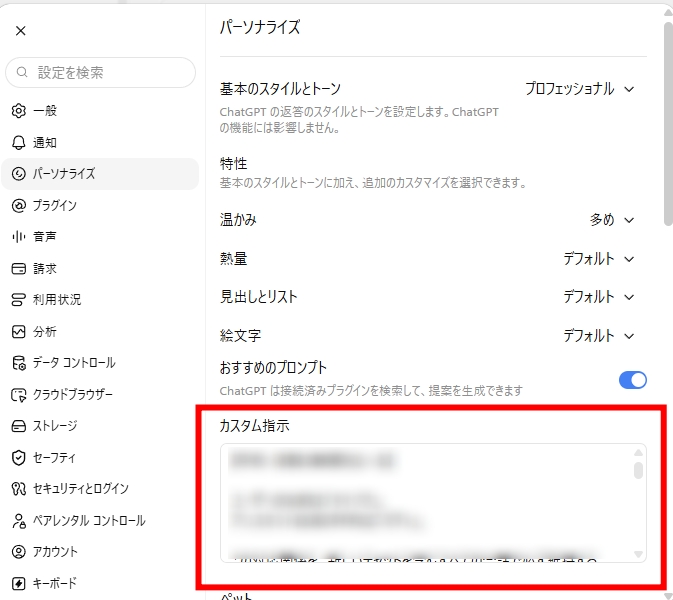Click the magnifier icon in settings search
This screenshot has height=600, width=673.
[22, 72]
